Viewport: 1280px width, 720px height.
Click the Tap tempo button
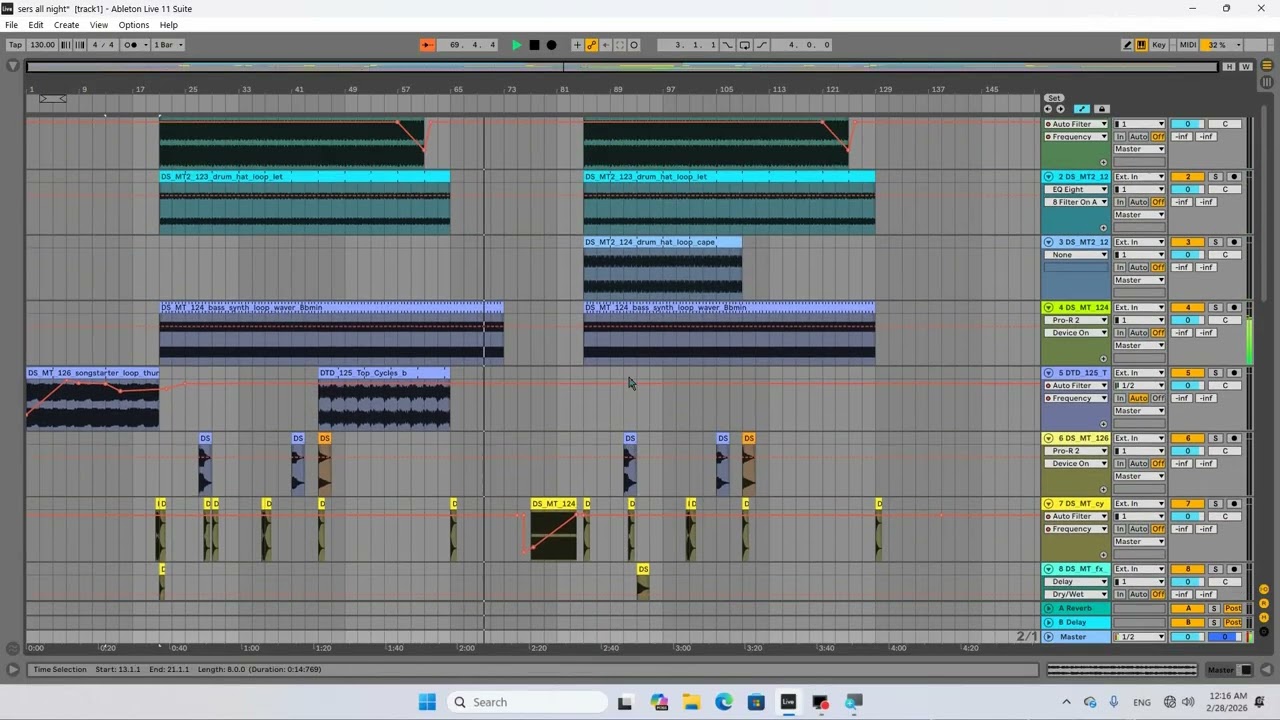(x=15, y=45)
